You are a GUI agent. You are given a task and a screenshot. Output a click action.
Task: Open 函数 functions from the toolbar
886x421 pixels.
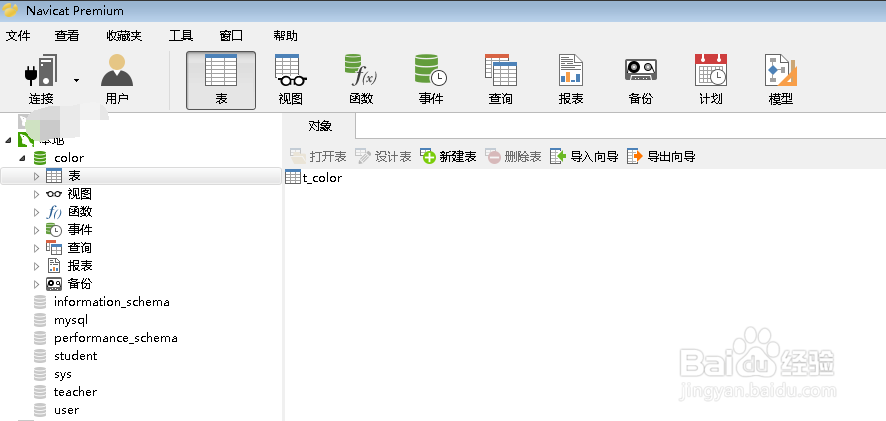click(x=361, y=80)
